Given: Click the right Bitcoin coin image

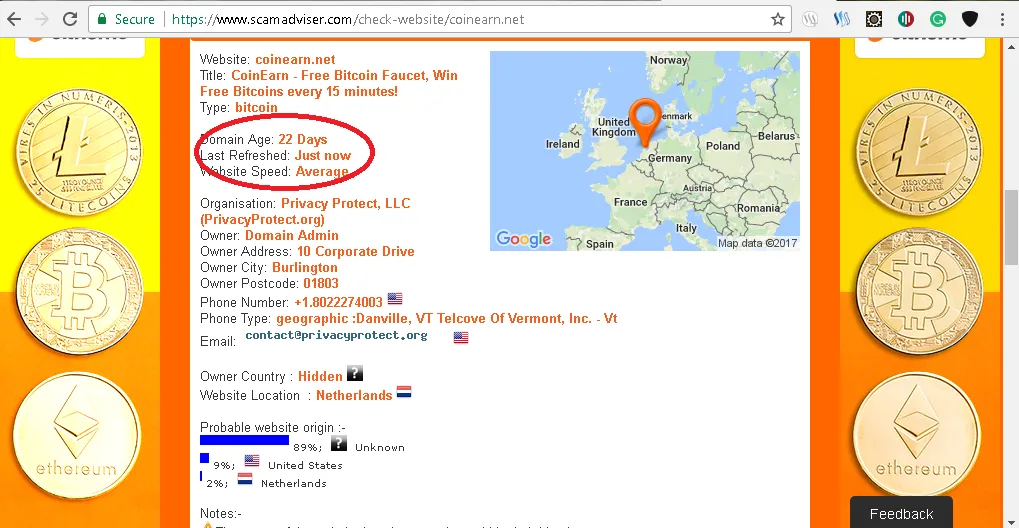Looking at the screenshot, I should click(x=919, y=291).
